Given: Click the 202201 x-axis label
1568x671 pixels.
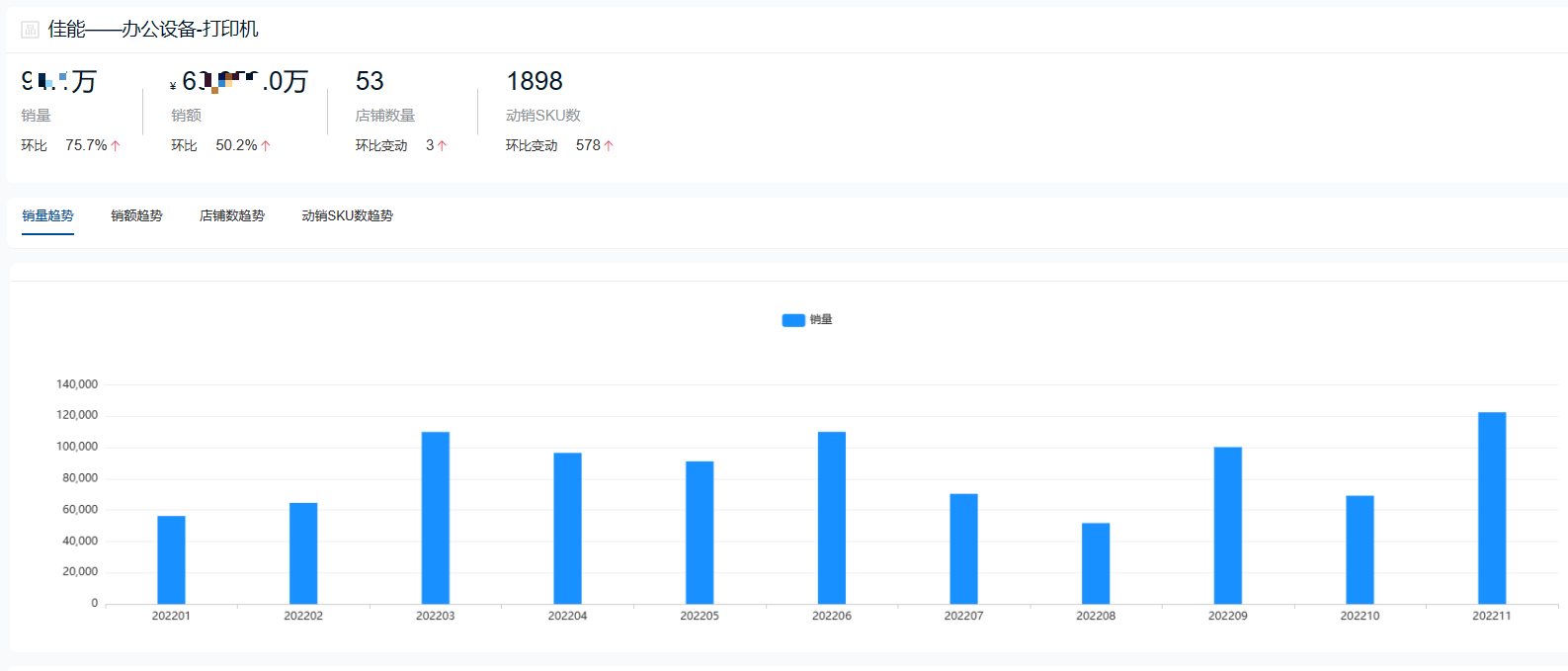Looking at the screenshot, I should (171, 616).
